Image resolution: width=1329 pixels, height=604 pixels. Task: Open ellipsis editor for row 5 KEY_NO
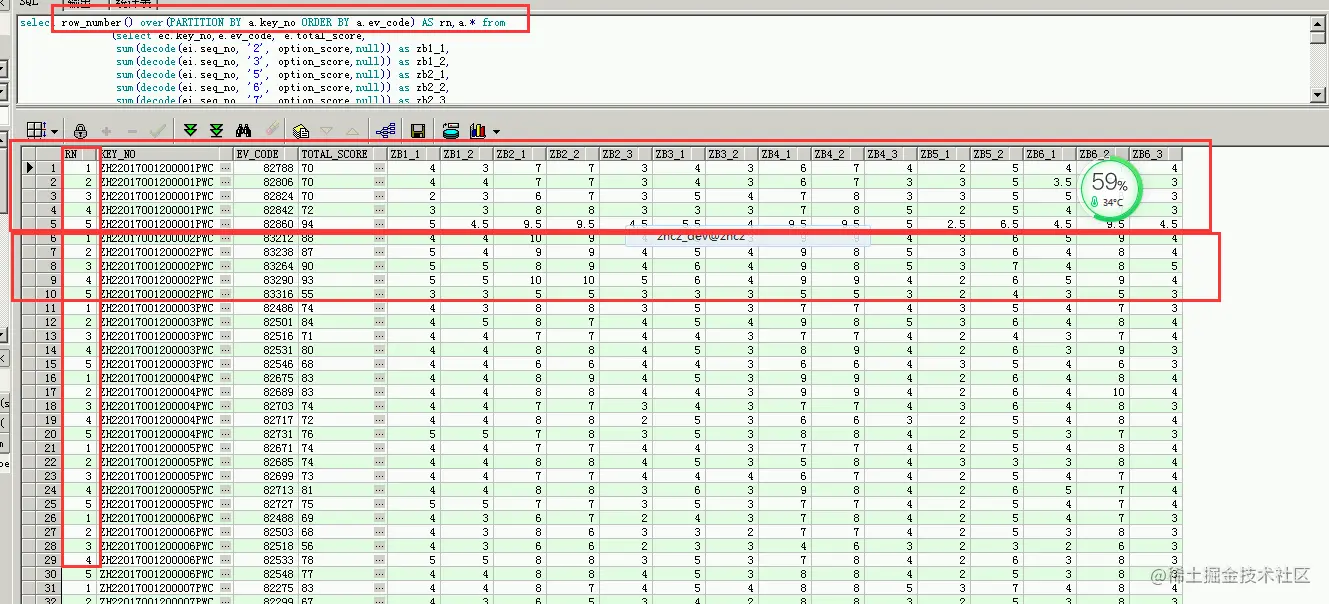[x=225, y=224]
